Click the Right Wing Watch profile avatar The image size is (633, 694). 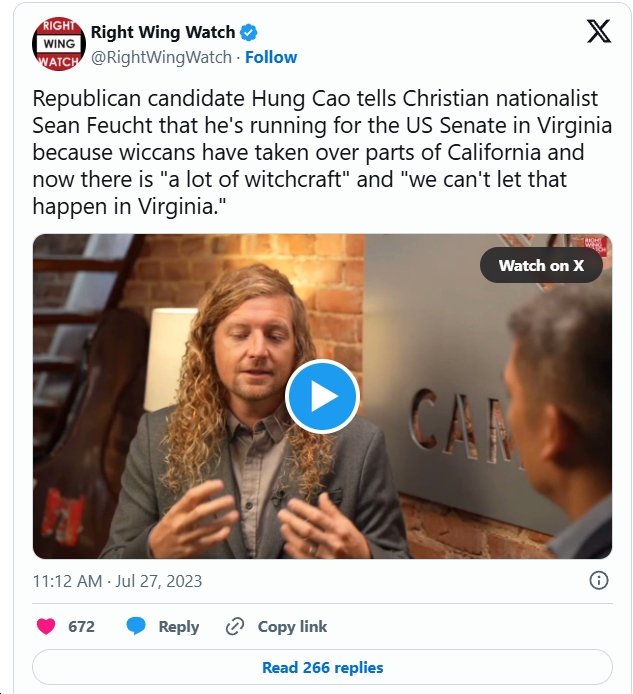[x=59, y=44]
